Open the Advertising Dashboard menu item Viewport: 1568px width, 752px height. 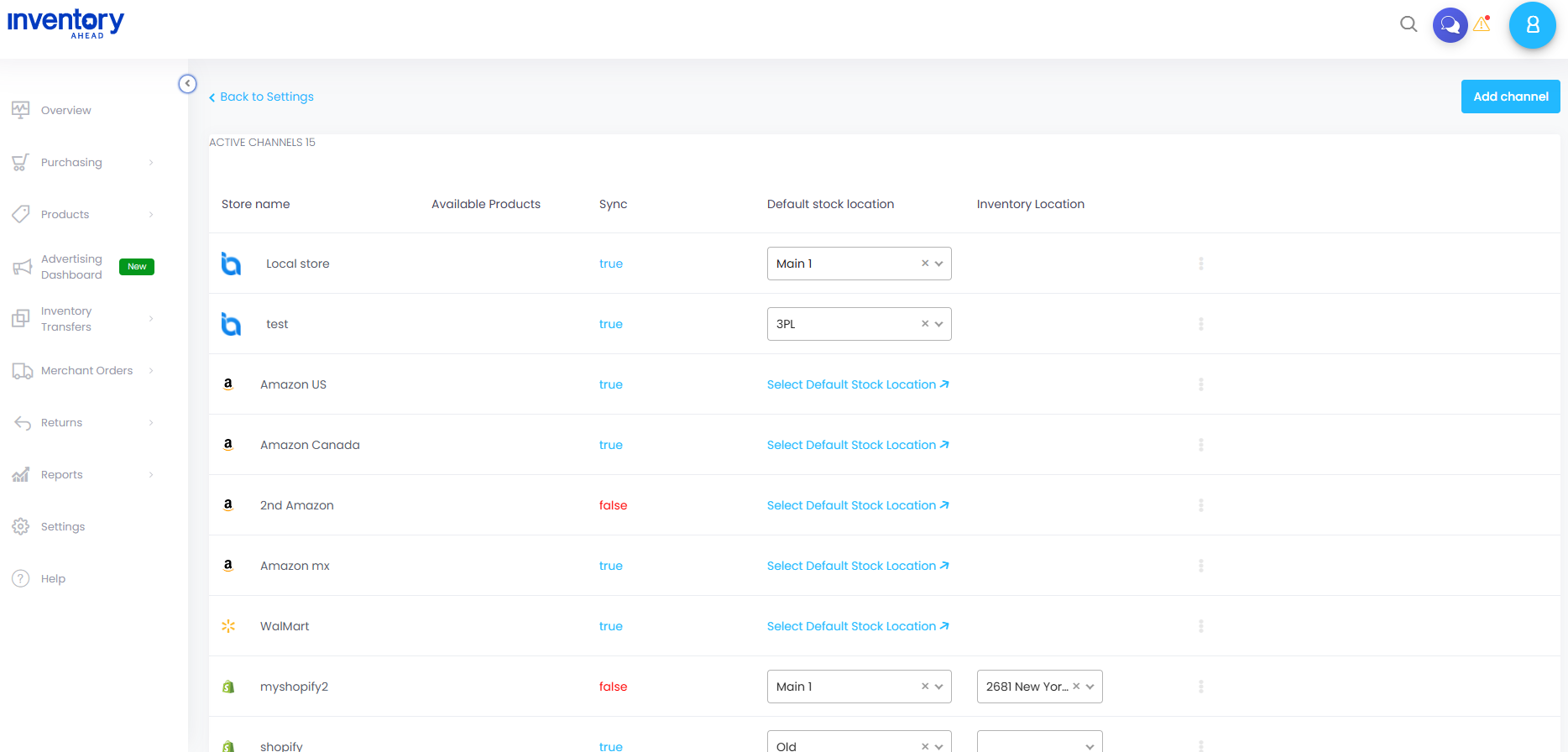(x=71, y=267)
